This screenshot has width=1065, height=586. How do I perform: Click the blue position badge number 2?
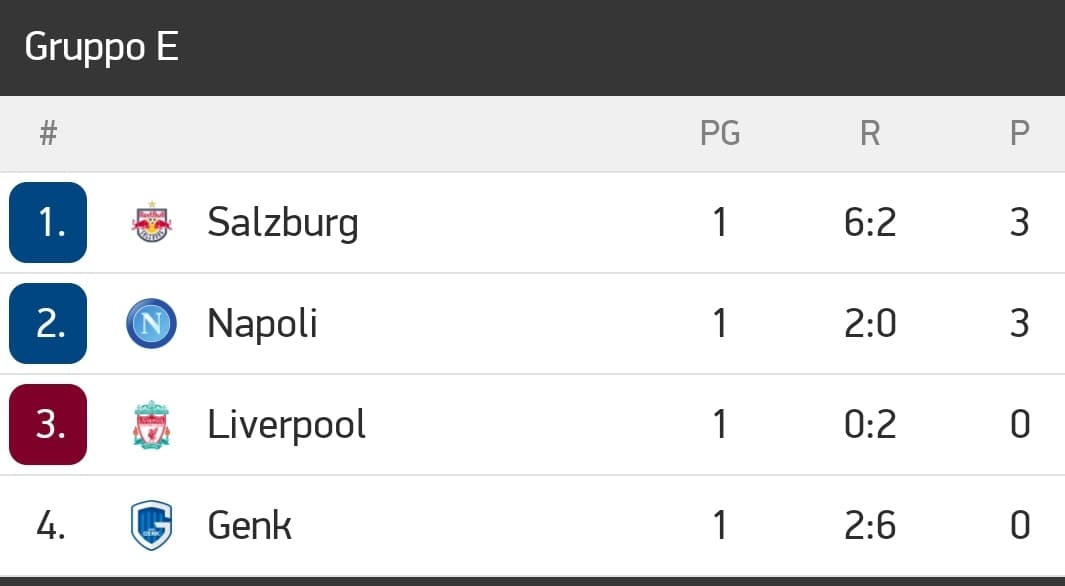pos(48,324)
